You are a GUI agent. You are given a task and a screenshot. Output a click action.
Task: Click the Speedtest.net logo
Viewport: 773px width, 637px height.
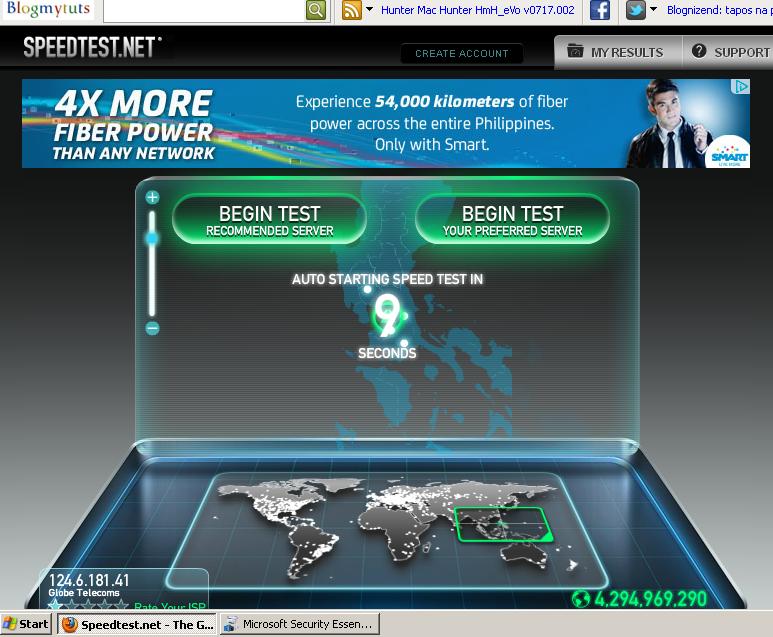(x=92, y=47)
